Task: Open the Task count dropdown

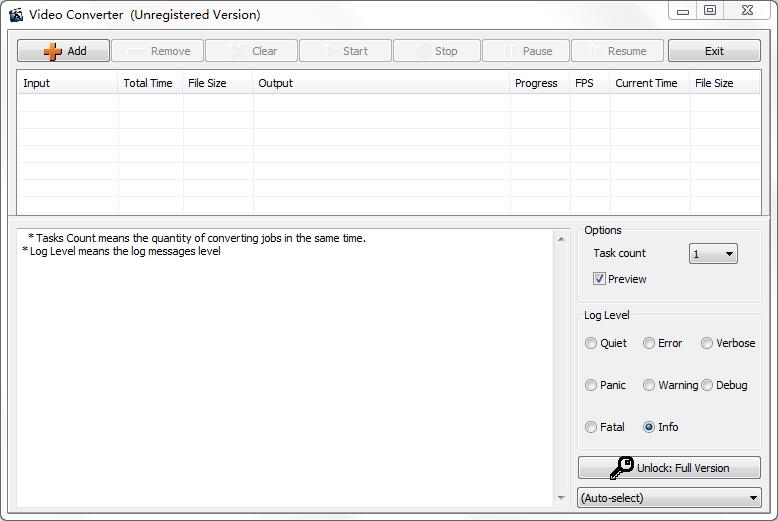Action: [713, 254]
